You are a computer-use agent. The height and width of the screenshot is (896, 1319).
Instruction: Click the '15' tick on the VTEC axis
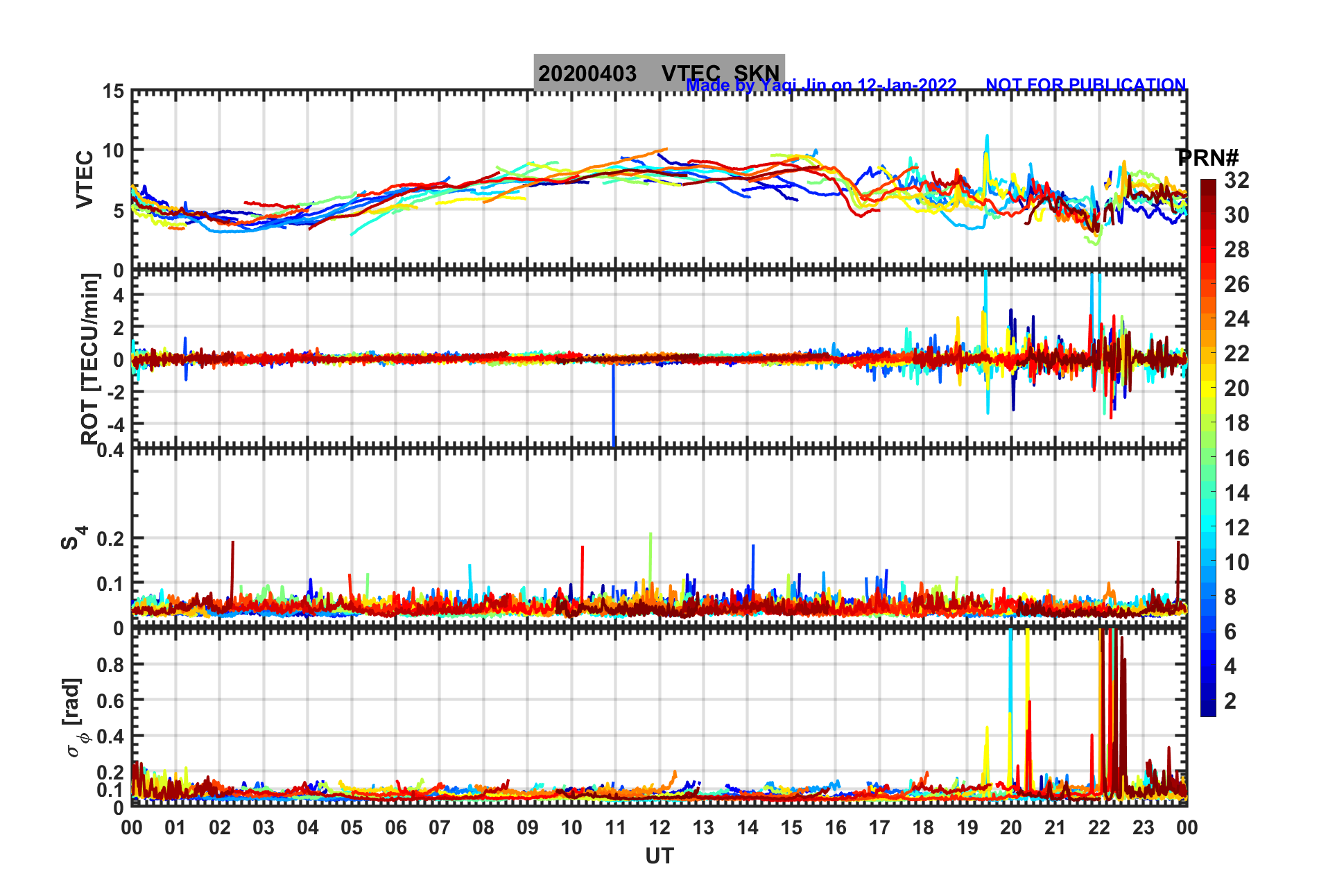pyautogui.click(x=114, y=91)
